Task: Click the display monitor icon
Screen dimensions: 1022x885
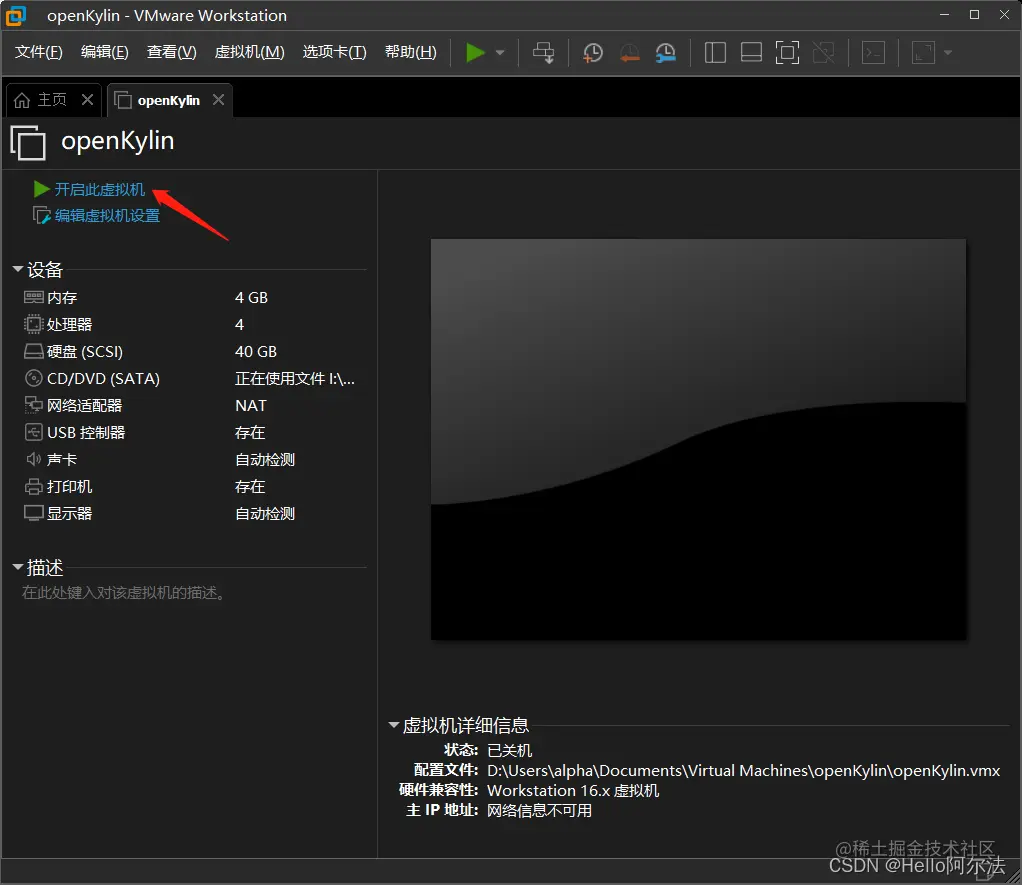Action: pyautogui.click(x=33, y=514)
